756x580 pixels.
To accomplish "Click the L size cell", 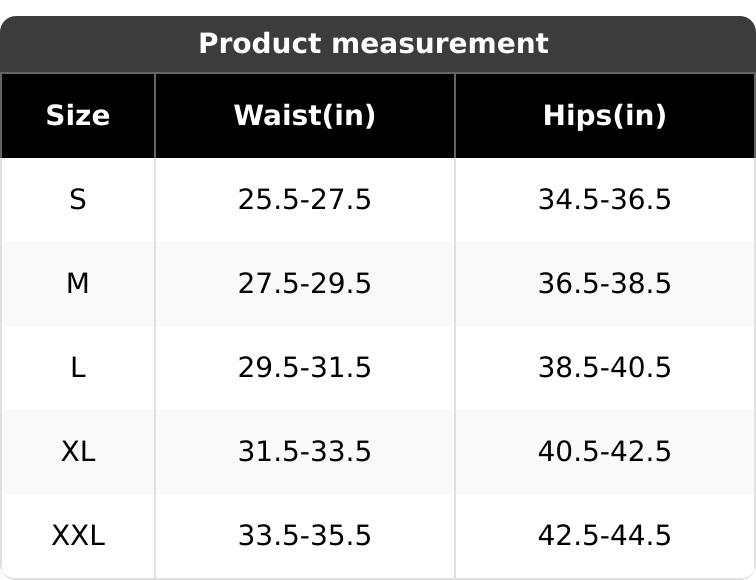I will tap(78, 368).
